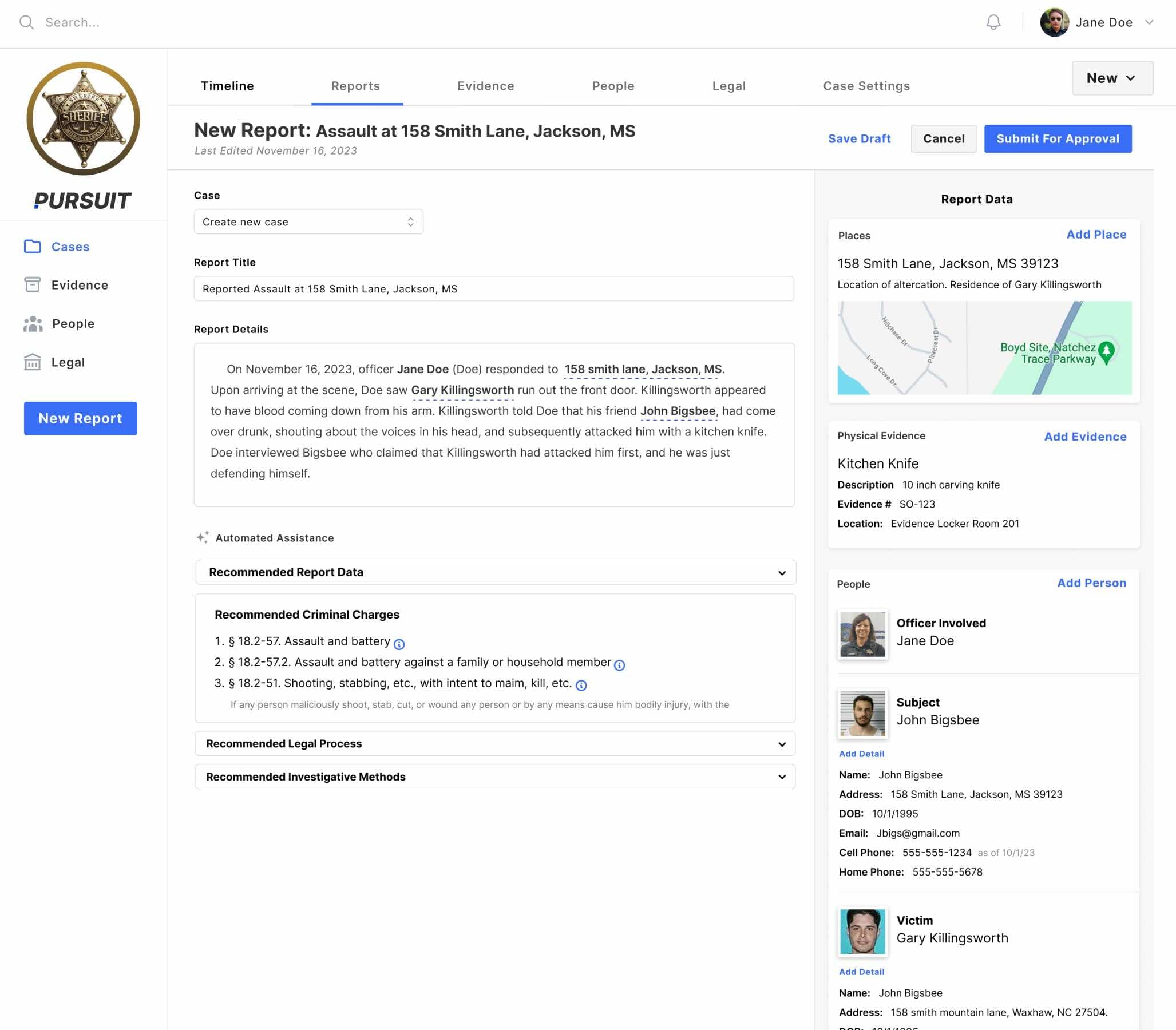
Task: Open the Case selection dropdown
Action: tap(308, 222)
